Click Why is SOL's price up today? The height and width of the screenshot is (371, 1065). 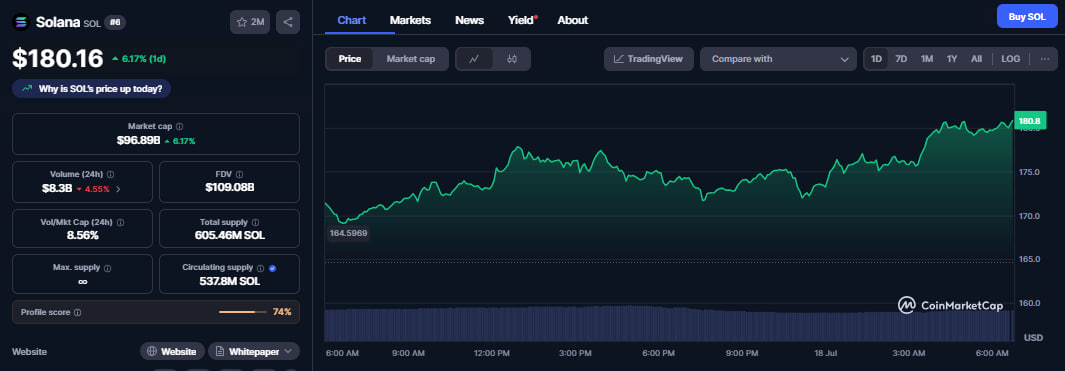point(92,88)
